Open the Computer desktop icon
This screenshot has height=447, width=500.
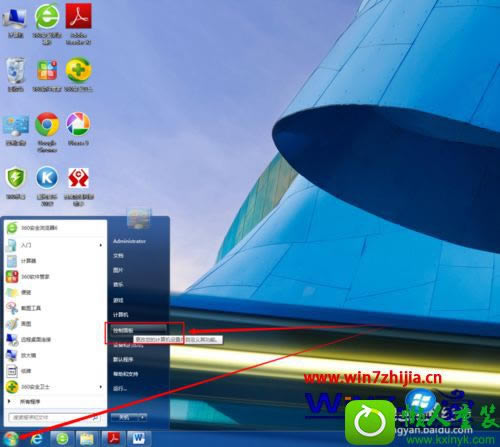coord(15,23)
